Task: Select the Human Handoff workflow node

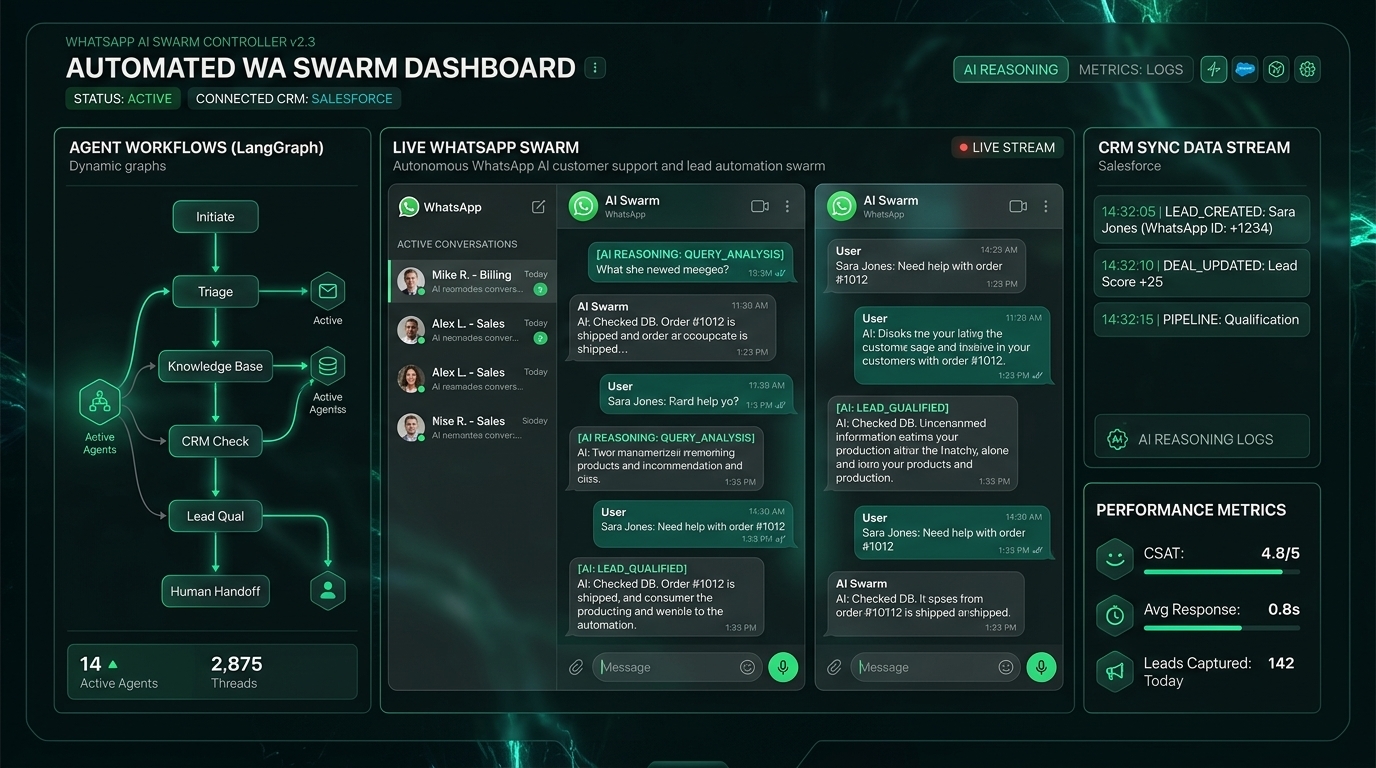Action: (215, 591)
